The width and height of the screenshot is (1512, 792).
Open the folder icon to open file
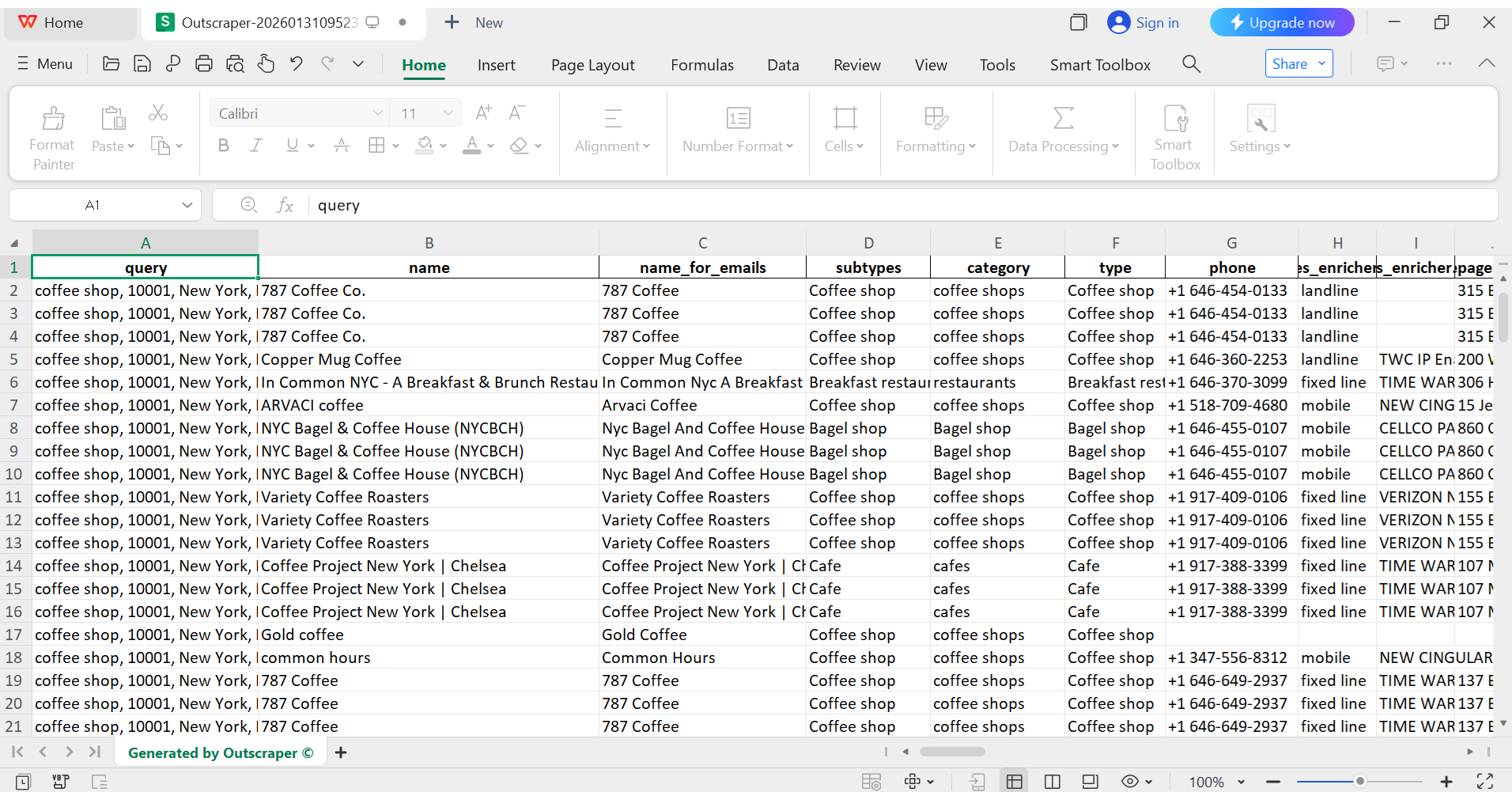(112, 64)
